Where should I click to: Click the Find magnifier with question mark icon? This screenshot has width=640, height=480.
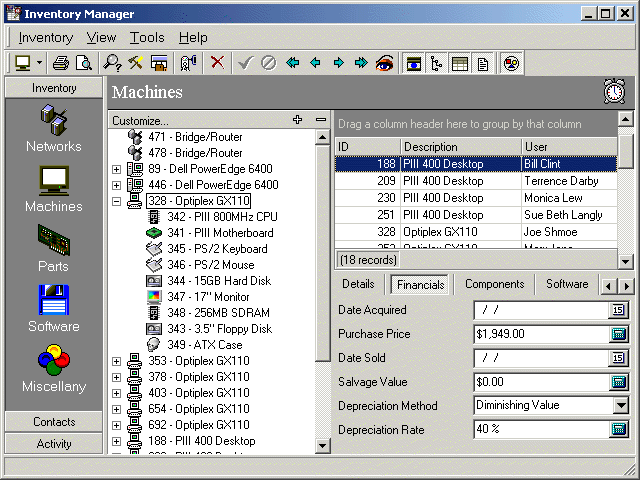(112, 63)
